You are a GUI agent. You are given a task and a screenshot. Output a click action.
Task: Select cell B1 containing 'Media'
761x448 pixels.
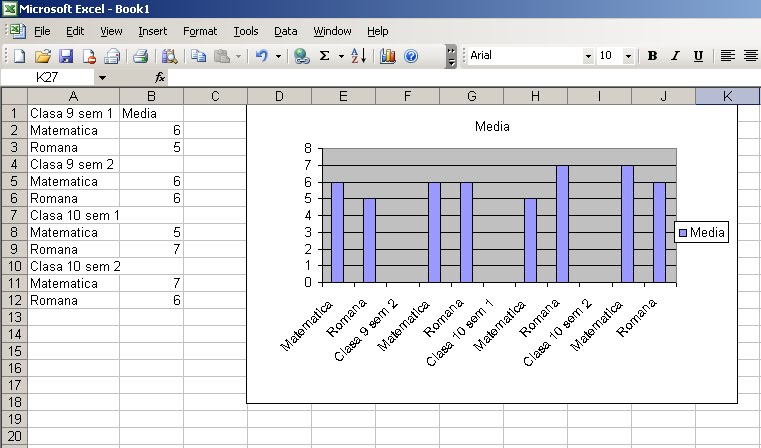(151, 113)
